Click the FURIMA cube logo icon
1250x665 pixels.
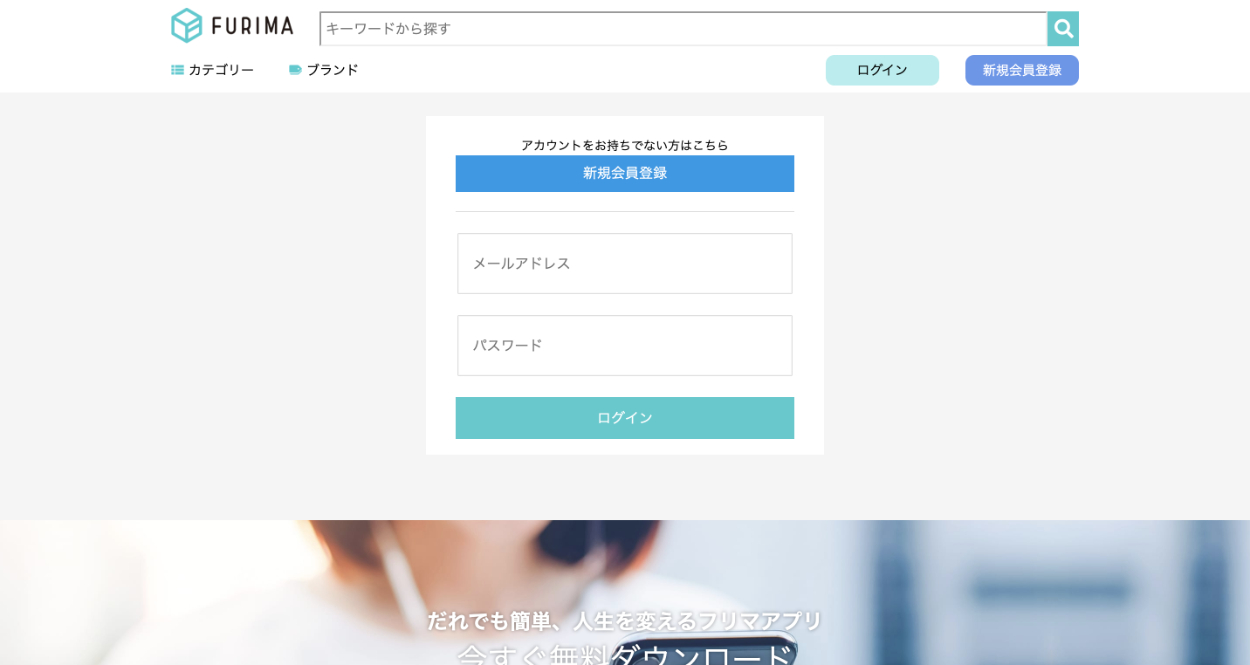[187, 26]
